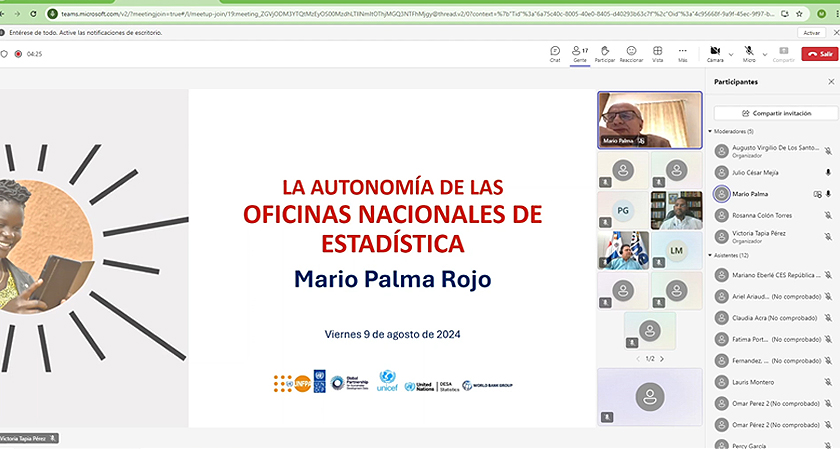Click the Activar notifications button
840x449 pixels.
point(812,33)
